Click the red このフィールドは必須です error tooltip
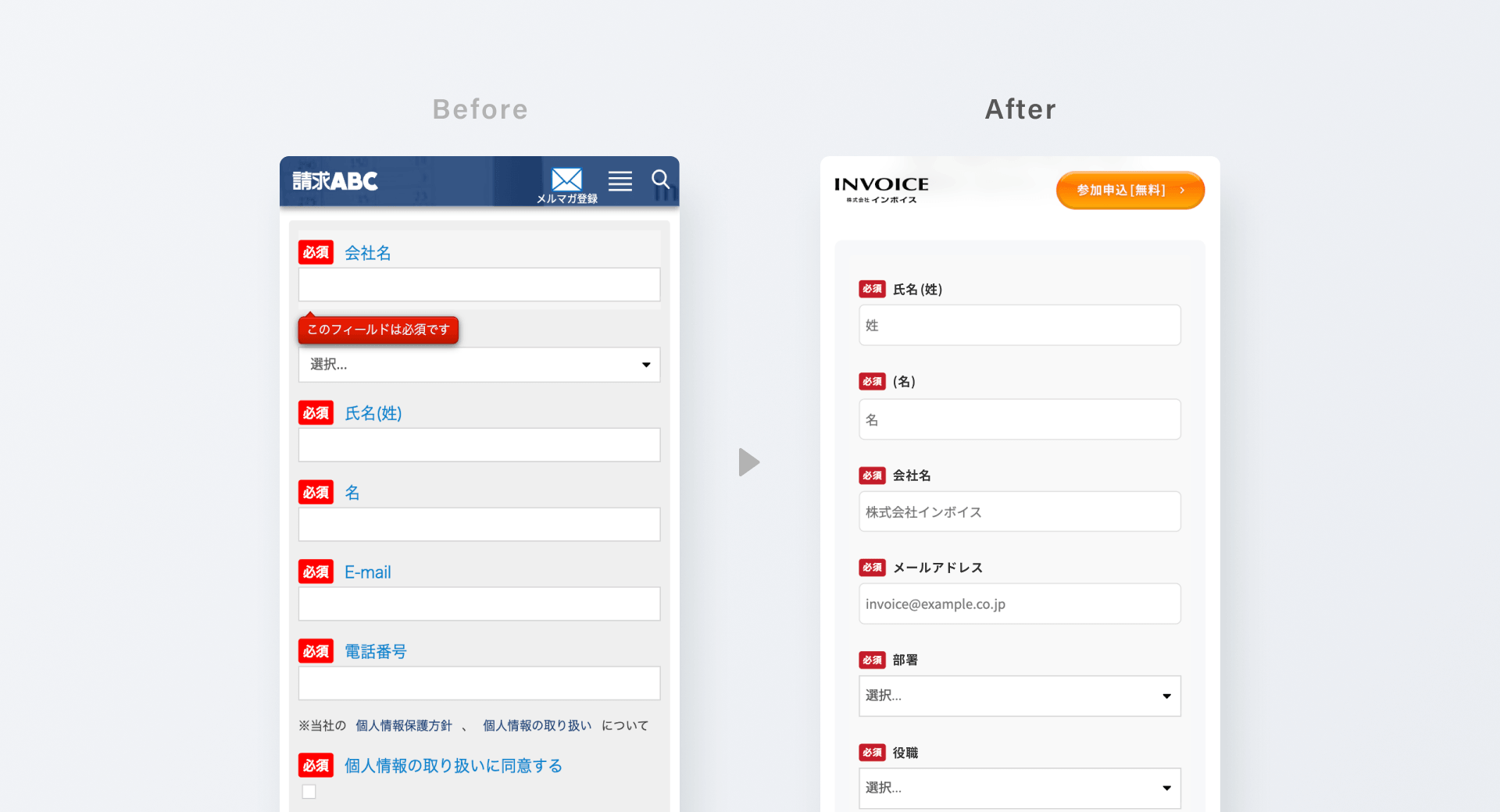This screenshot has width=1500, height=812. (x=378, y=329)
